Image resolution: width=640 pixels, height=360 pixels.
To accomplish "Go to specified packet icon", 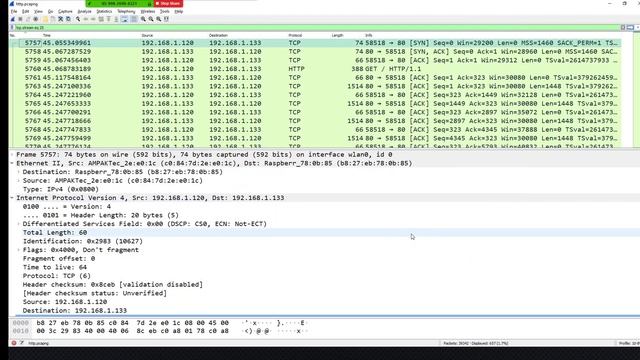I will pyautogui.click(x=101, y=19).
